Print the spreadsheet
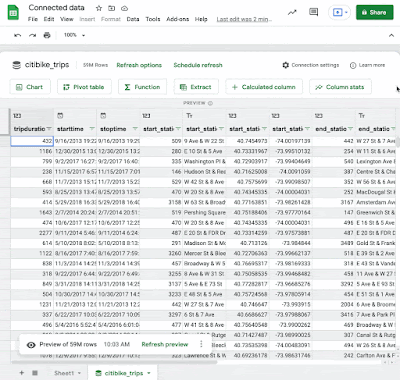 pos(47,35)
